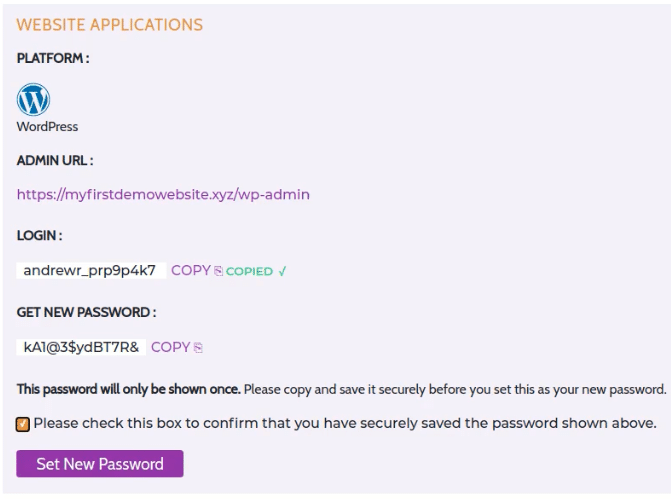Image resolution: width=671 pixels, height=501 pixels.
Task: Click the 'Please check this box to confirm' label text
Action: tap(345, 423)
